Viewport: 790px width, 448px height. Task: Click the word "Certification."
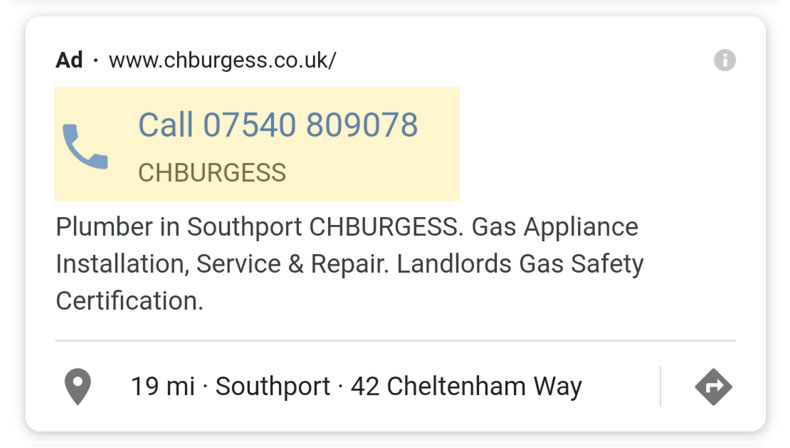click(x=129, y=301)
